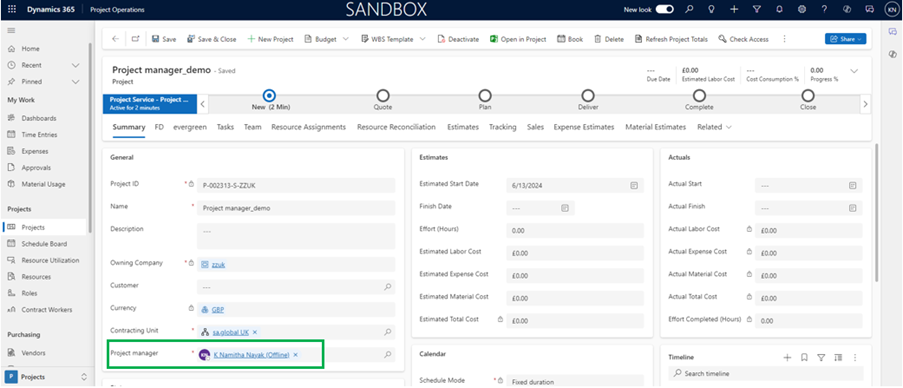
Task: Remove sa.global UK contracting unit
Action: click(255, 332)
